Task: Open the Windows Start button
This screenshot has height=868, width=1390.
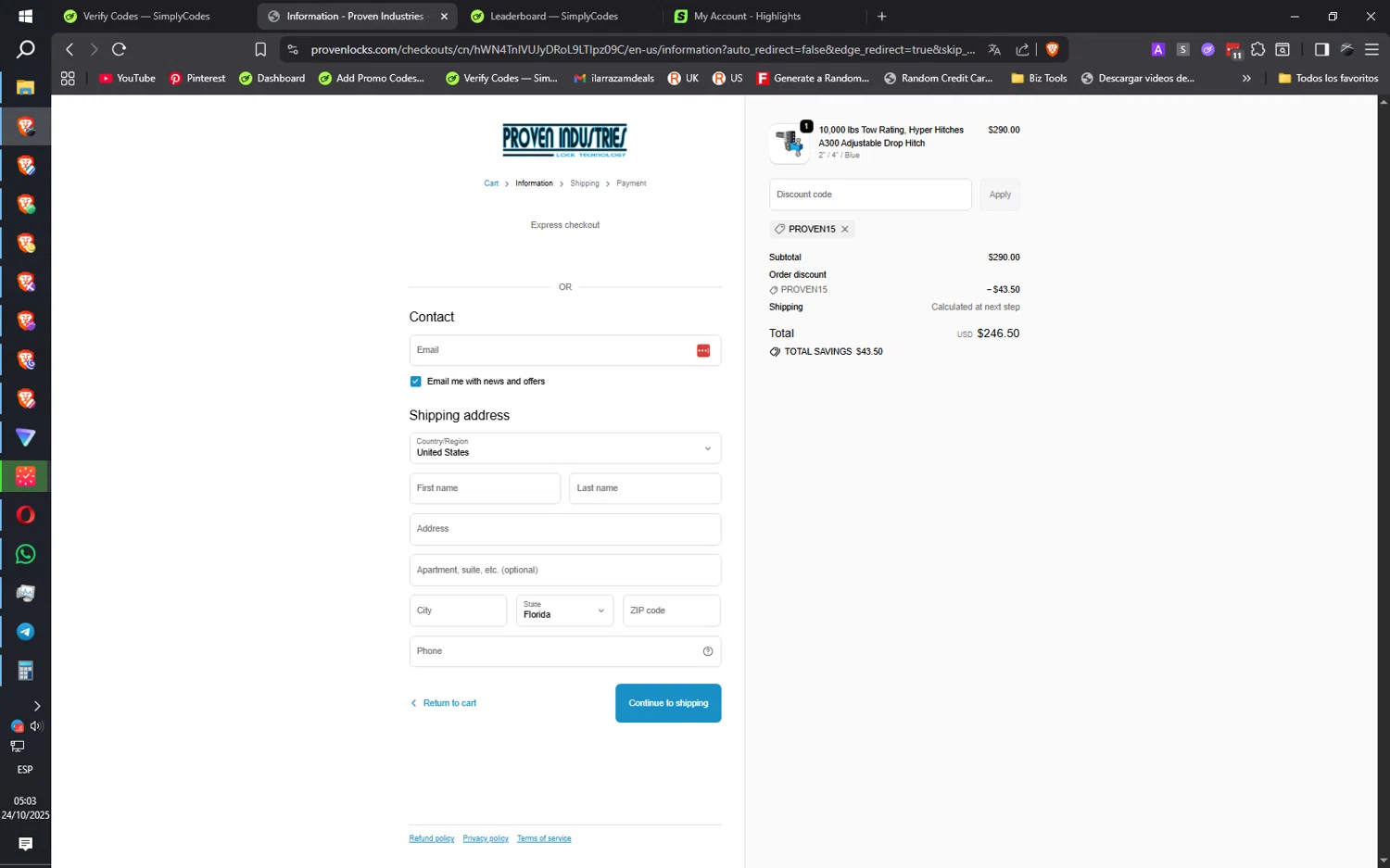Action: pyautogui.click(x=25, y=16)
